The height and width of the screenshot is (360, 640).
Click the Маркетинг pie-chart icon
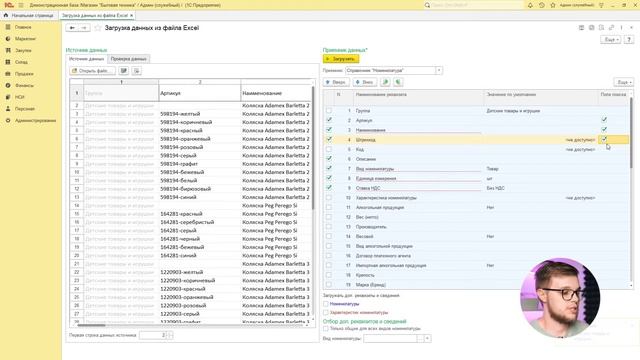(x=8, y=39)
